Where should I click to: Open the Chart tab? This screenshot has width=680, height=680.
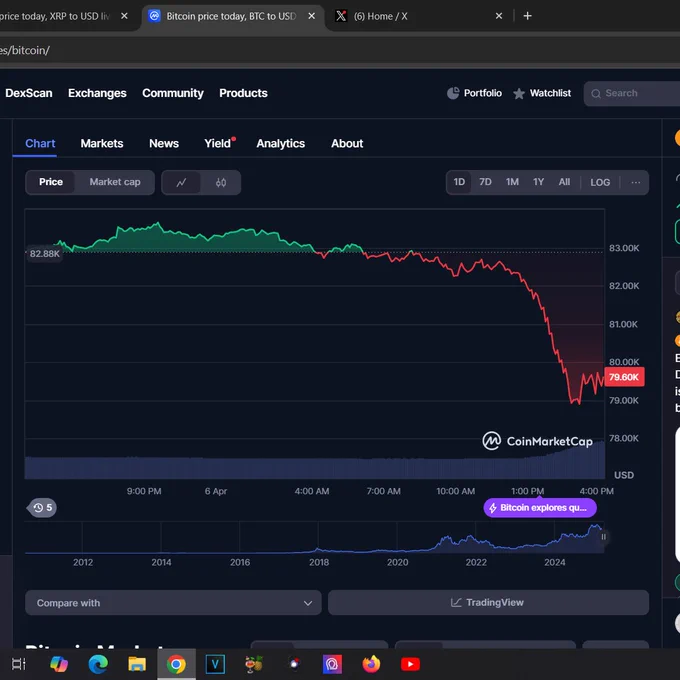click(40, 144)
